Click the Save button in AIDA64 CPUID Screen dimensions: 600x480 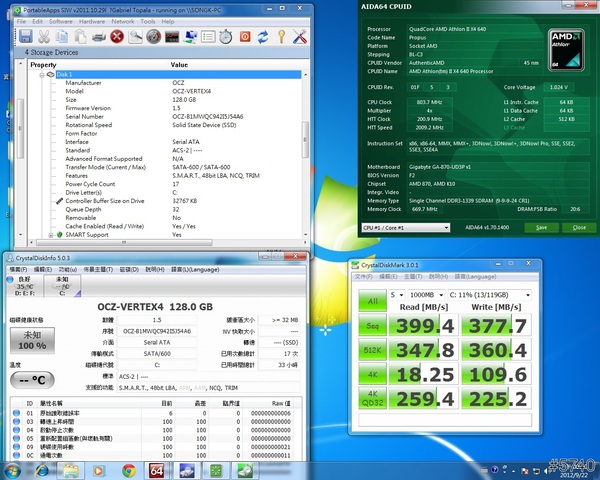click(x=541, y=228)
